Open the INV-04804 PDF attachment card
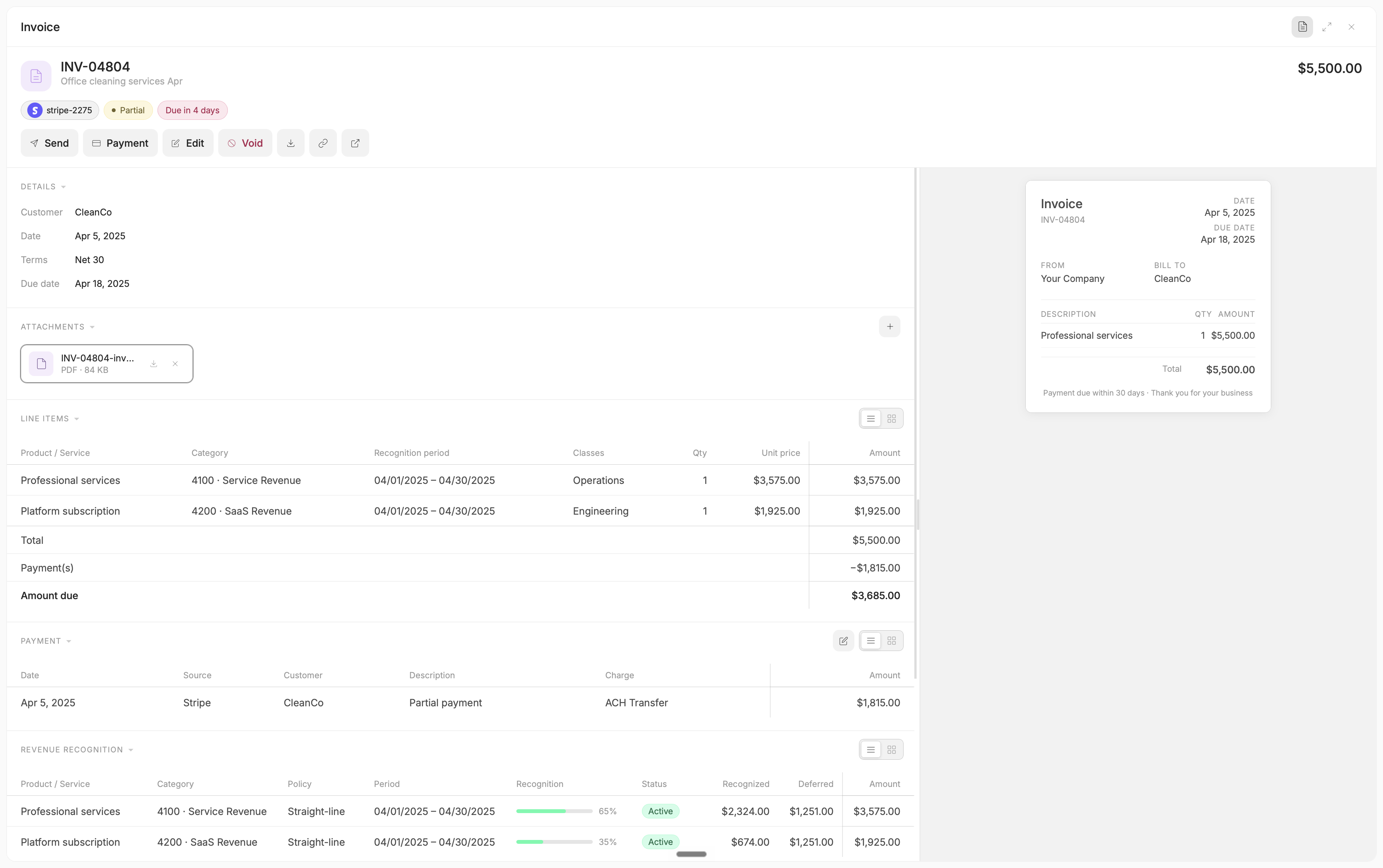Image resolution: width=1383 pixels, height=868 pixels. pos(107,364)
